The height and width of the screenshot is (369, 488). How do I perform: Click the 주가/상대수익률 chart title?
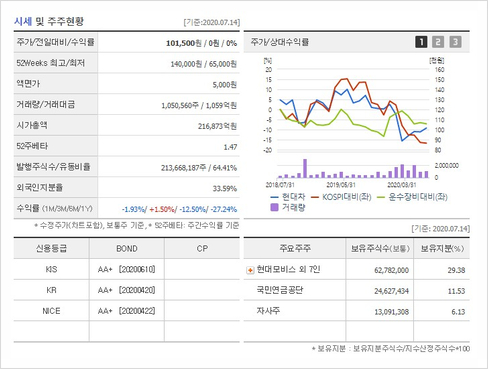pyautogui.click(x=280, y=42)
